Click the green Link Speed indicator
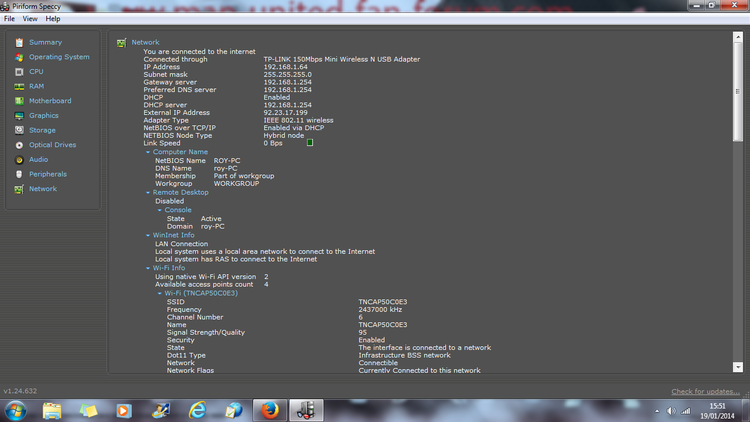The height and width of the screenshot is (422, 750). click(310, 143)
